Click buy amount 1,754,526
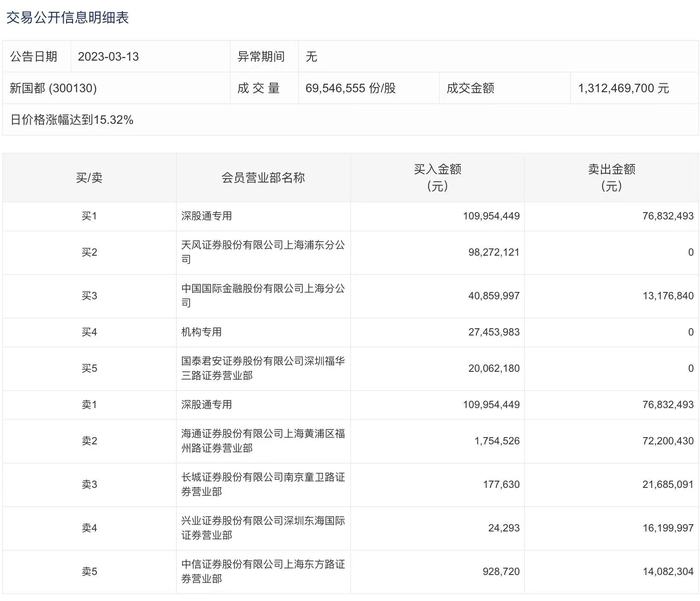The height and width of the screenshot is (601, 700). 497,441
